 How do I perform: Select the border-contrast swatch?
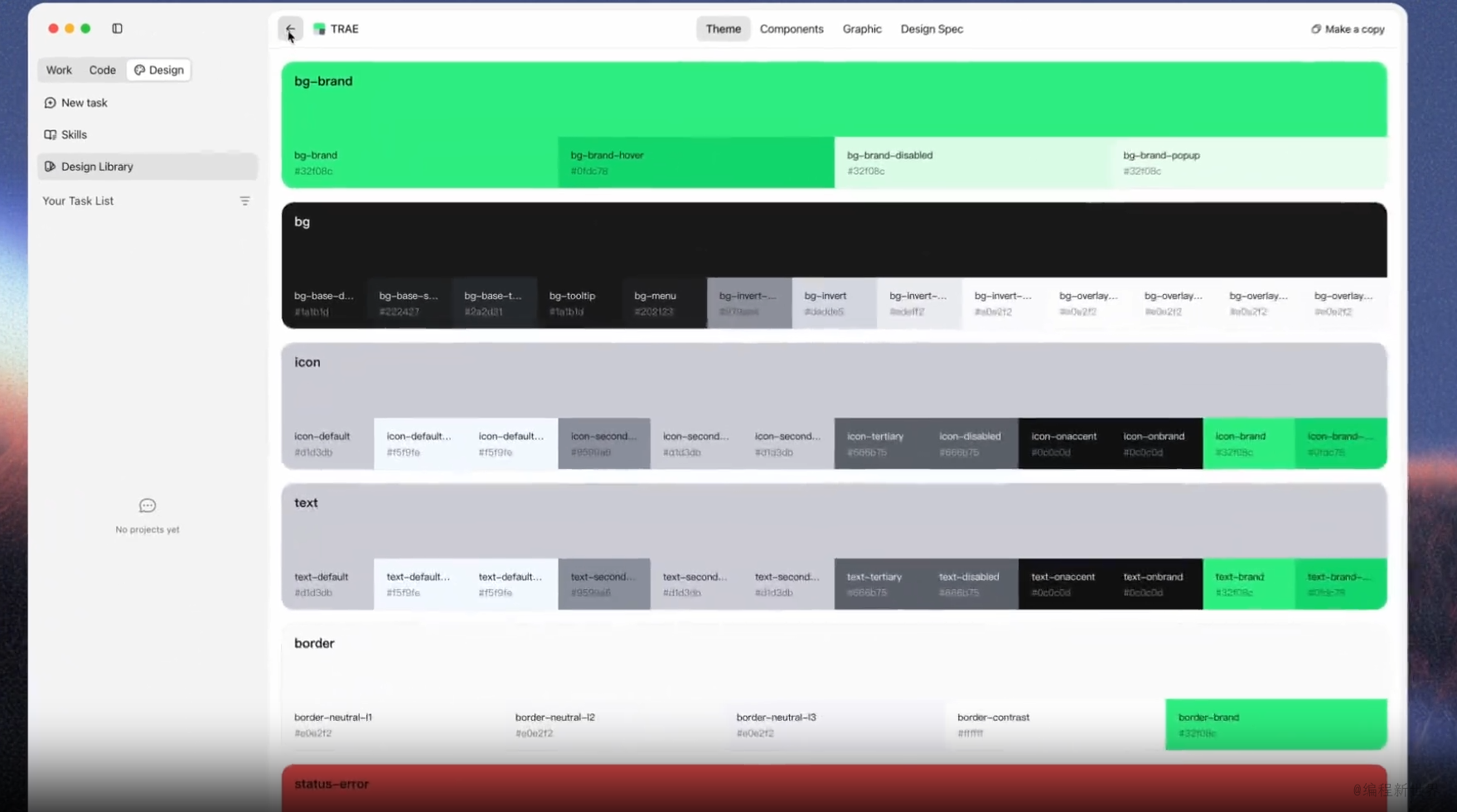pos(1055,725)
